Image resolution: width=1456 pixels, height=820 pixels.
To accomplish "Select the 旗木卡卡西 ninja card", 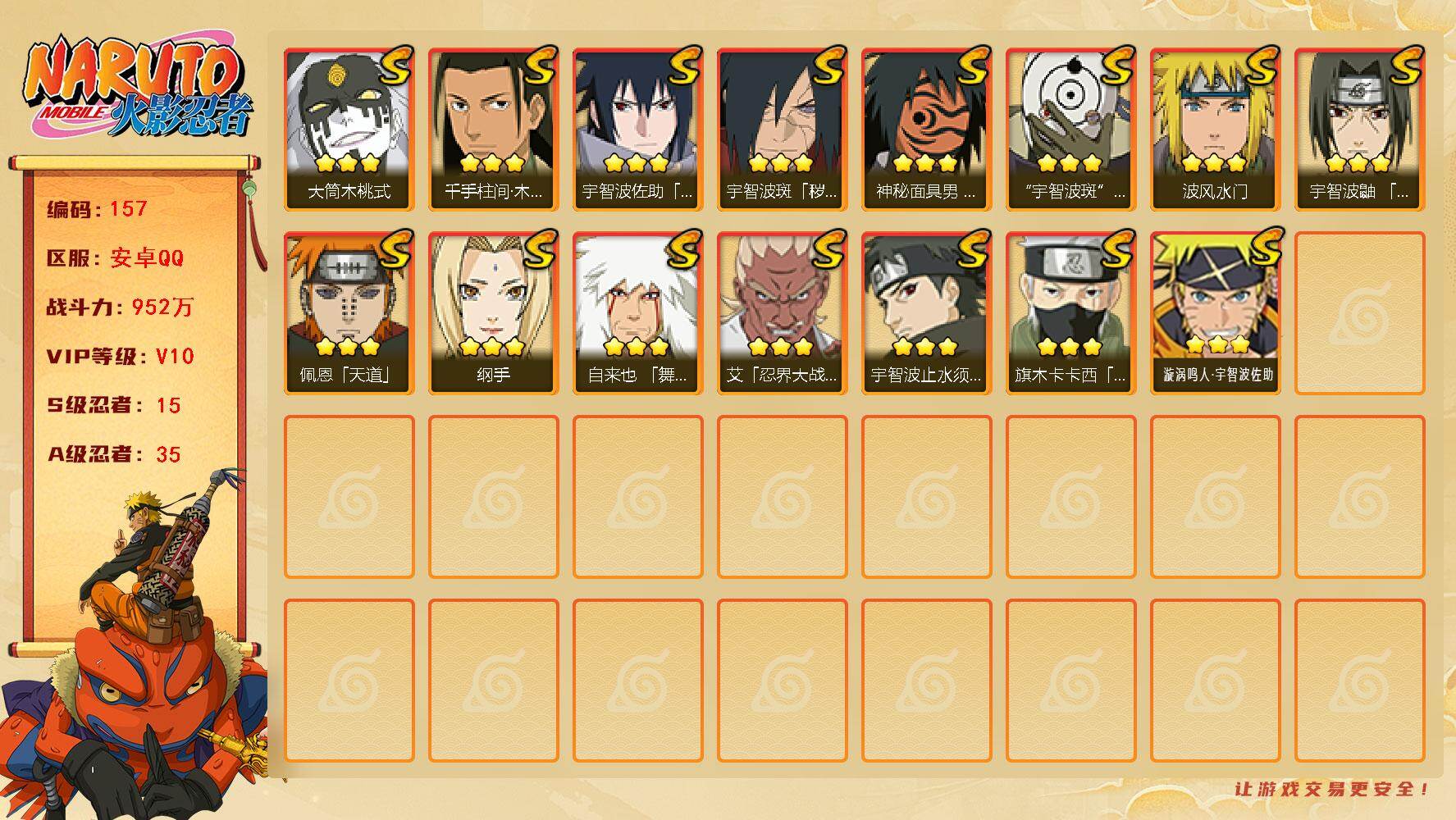I will point(1070,312).
